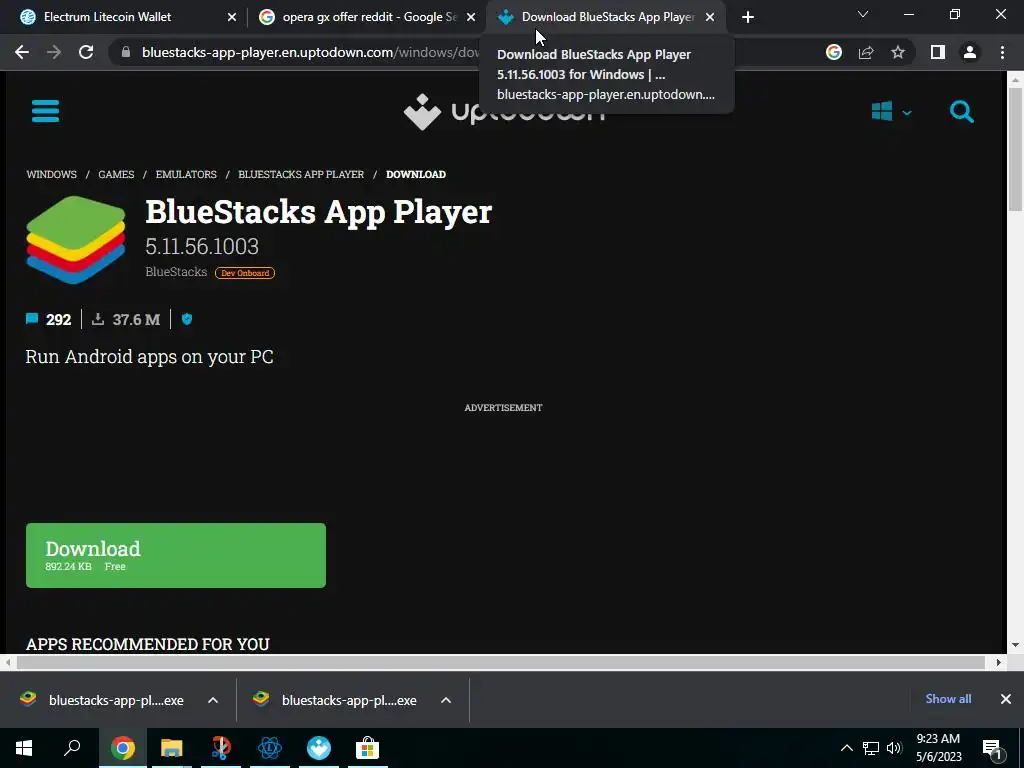This screenshot has height=768, width=1024.
Task: Click the Uptodown search magnifier icon
Action: [x=961, y=112]
